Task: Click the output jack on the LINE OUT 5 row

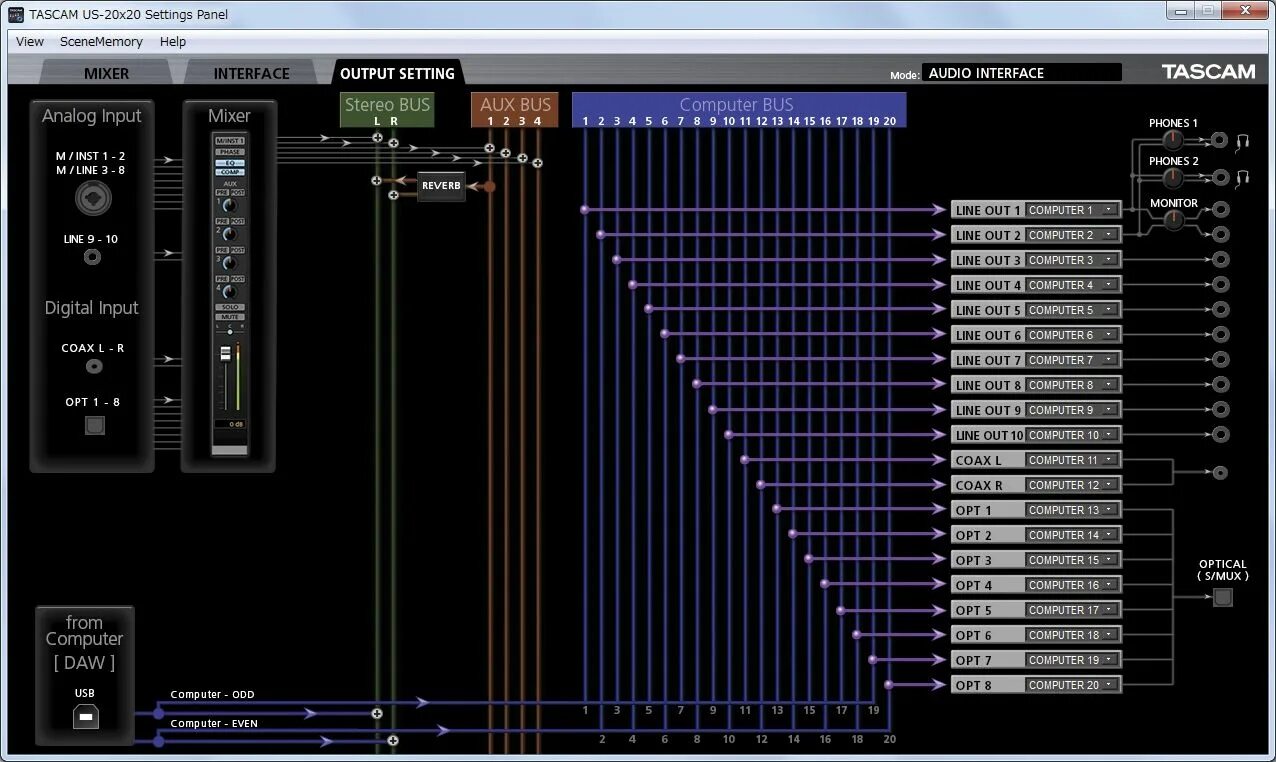Action: click(1220, 309)
